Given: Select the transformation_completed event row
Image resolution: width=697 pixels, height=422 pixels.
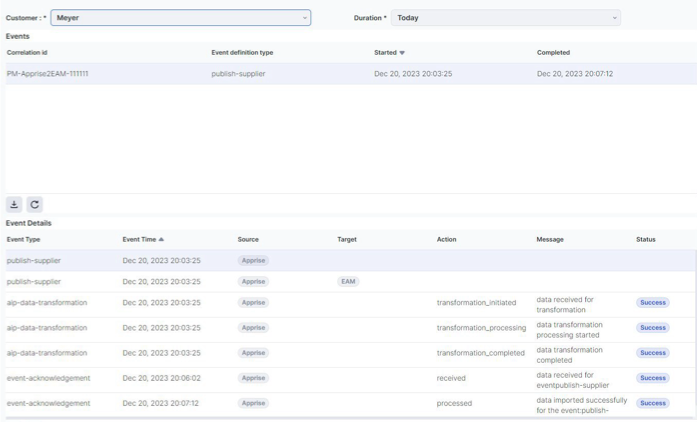Looking at the screenshot, I should [x=48, y=353].
